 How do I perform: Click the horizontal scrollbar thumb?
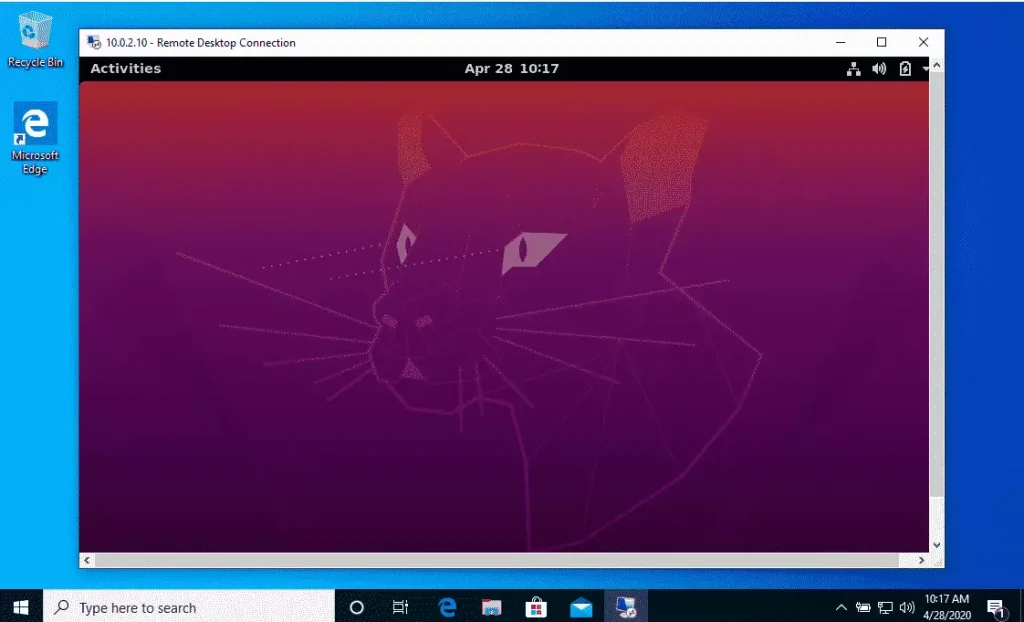497,560
